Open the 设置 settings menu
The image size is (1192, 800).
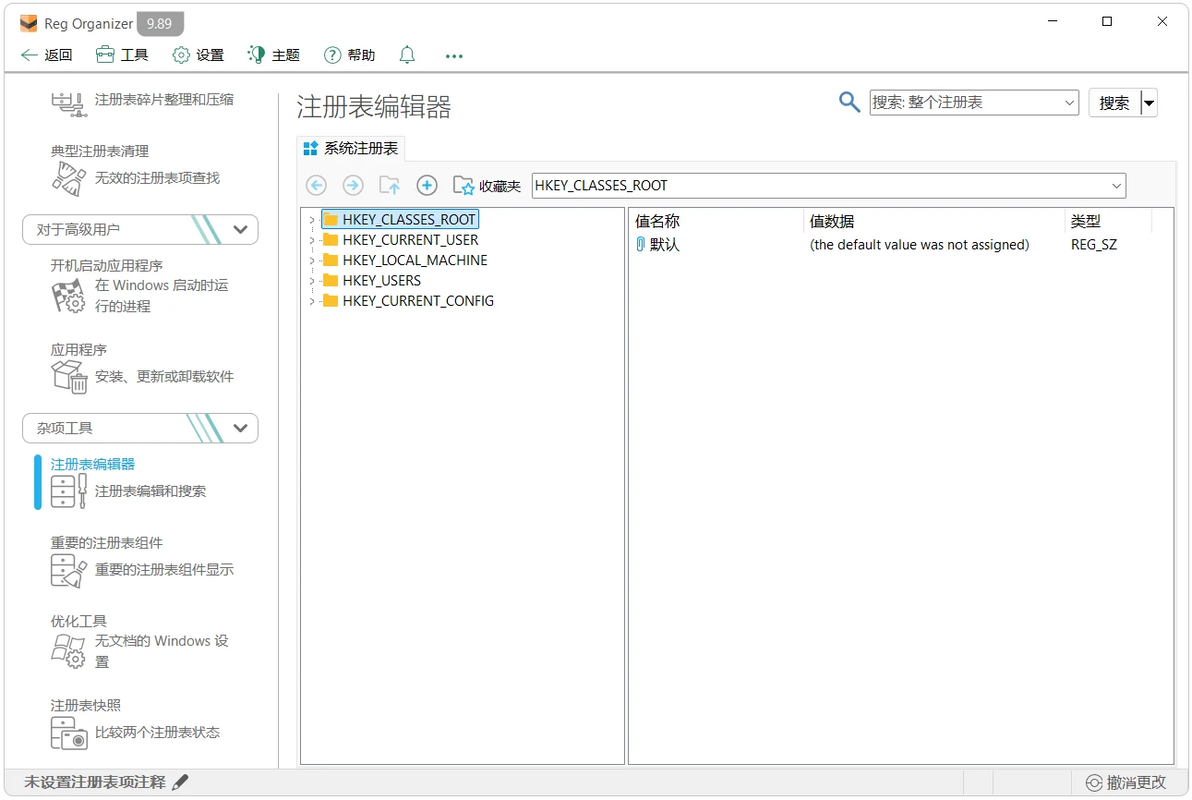[x=198, y=55]
